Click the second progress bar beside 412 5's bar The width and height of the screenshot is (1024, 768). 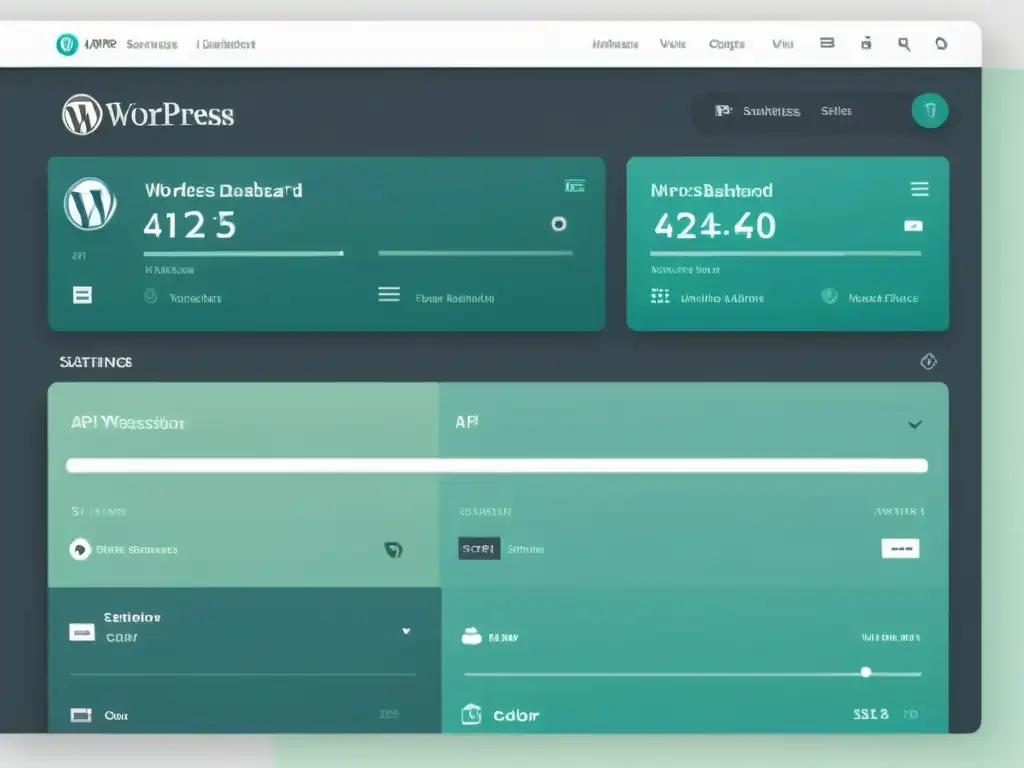475,253
